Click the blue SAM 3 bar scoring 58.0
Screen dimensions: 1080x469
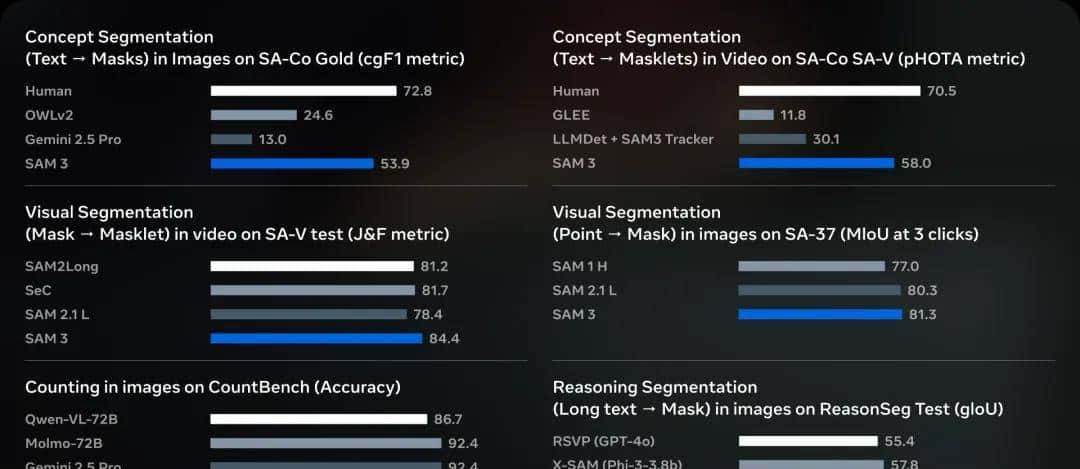(x=816, y=163)
